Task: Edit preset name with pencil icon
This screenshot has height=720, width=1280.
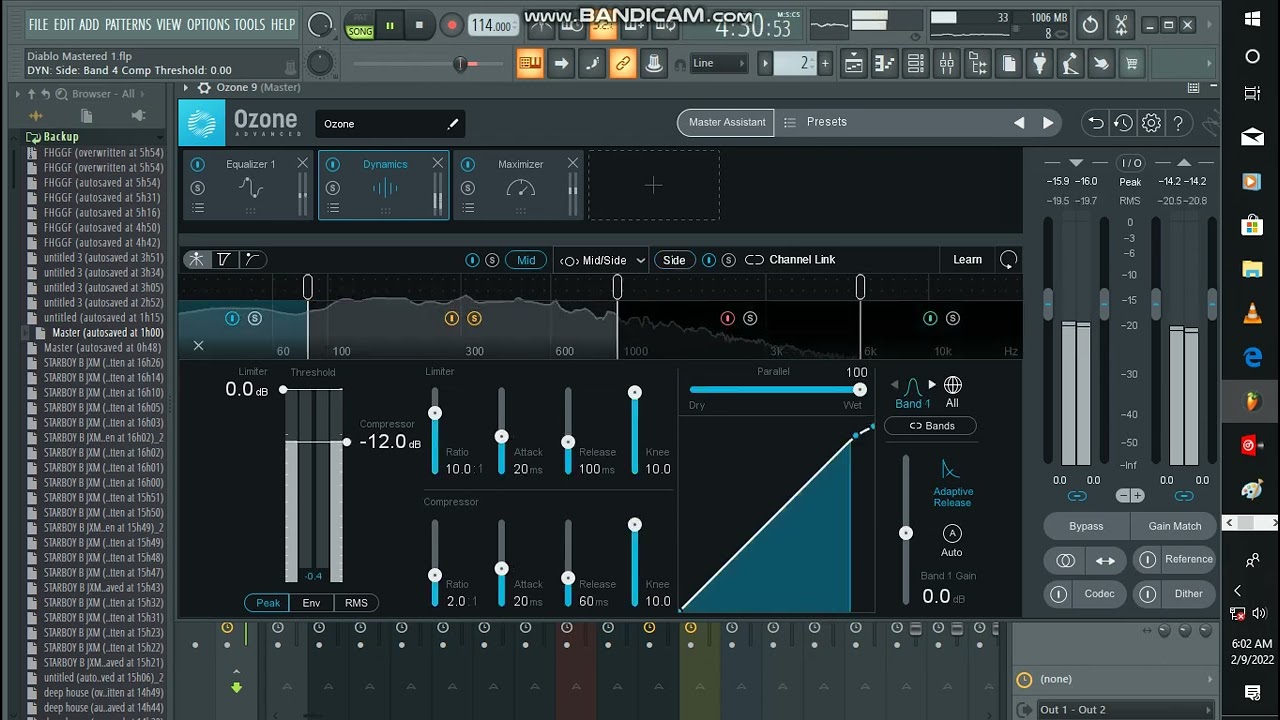Action: pos(453,124)
